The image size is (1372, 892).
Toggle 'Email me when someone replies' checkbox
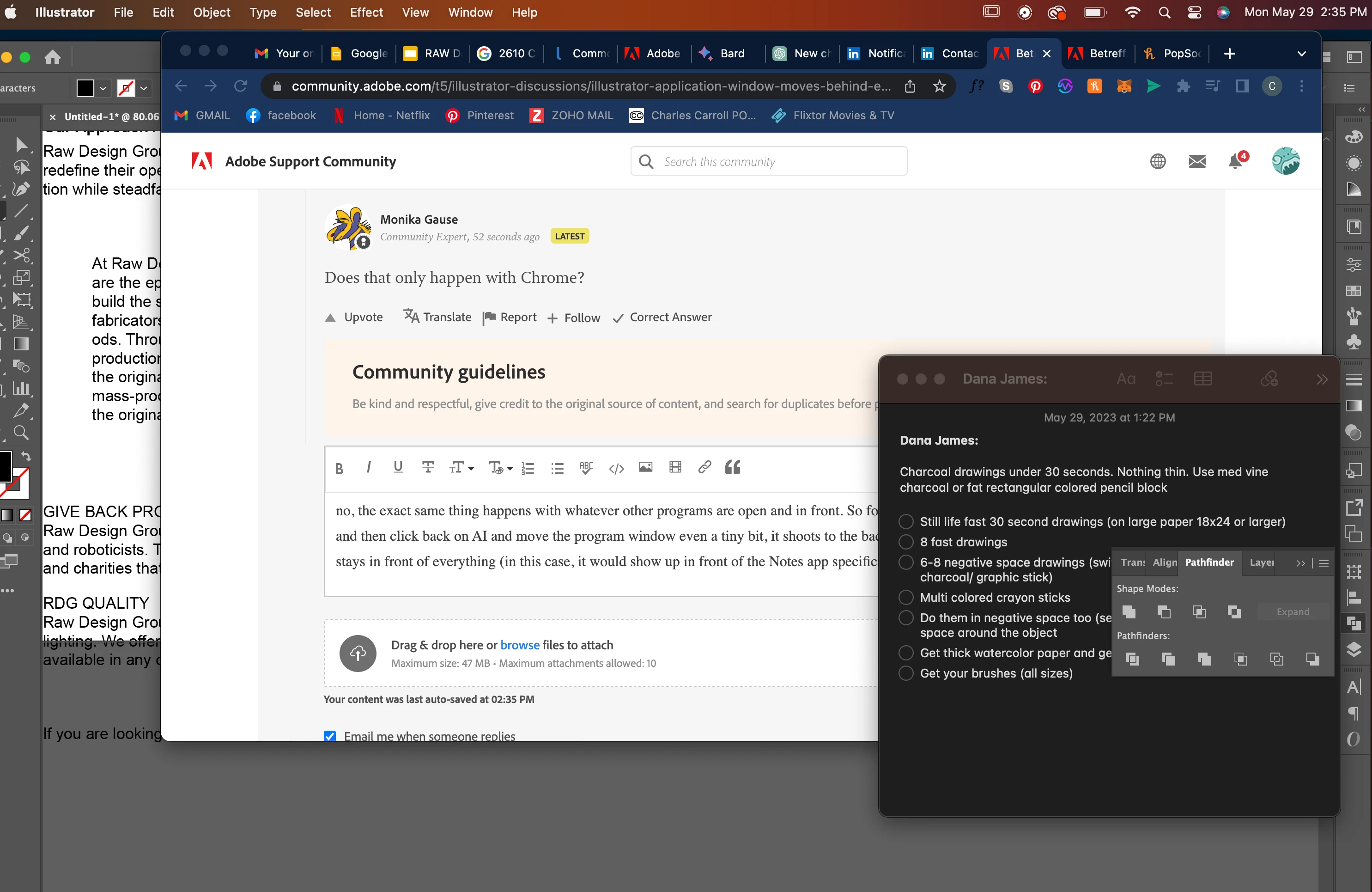(330, 736)
